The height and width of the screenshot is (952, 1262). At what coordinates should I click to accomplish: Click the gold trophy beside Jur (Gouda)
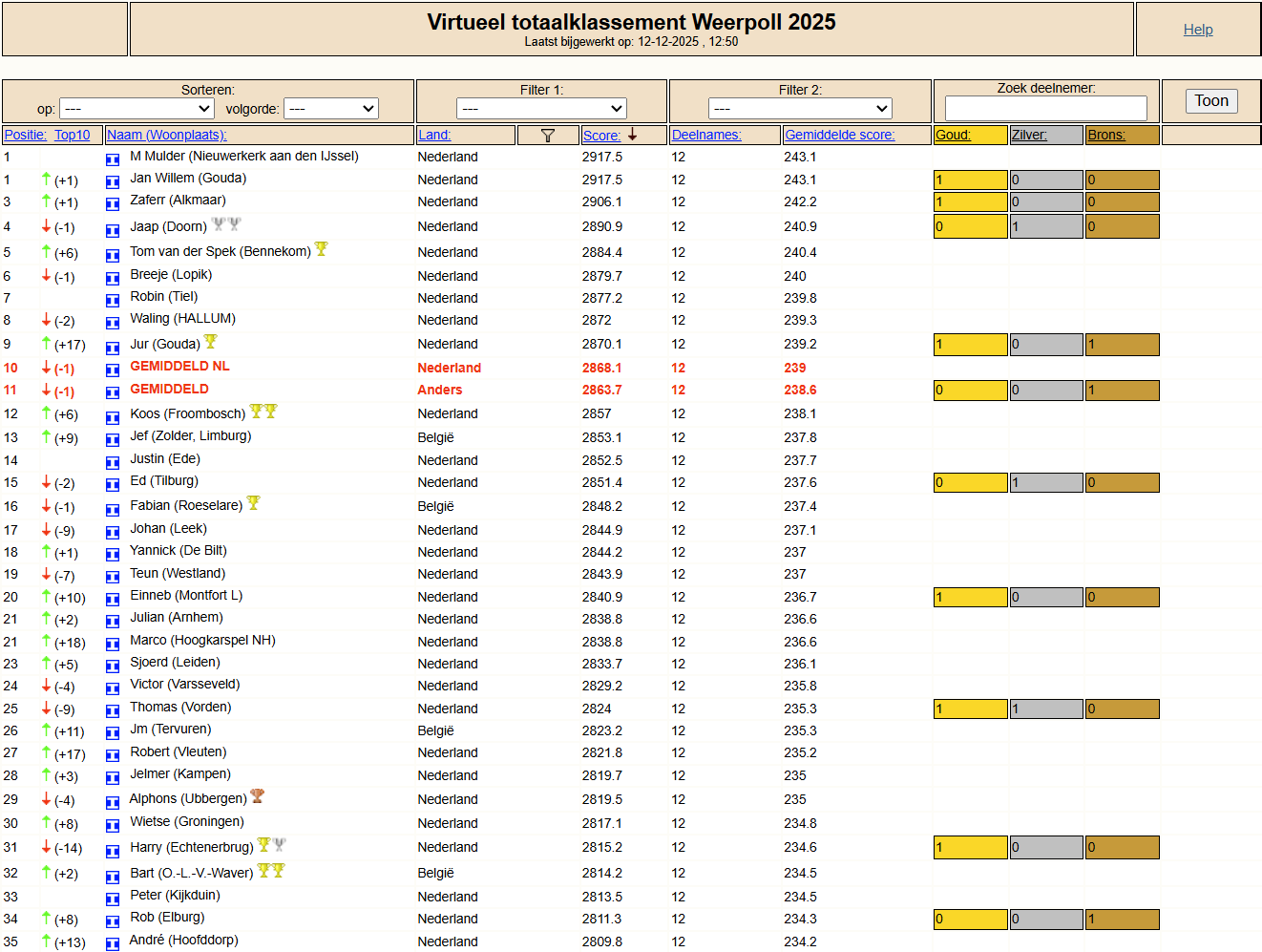pyautogui.click(x=211, y=342)
